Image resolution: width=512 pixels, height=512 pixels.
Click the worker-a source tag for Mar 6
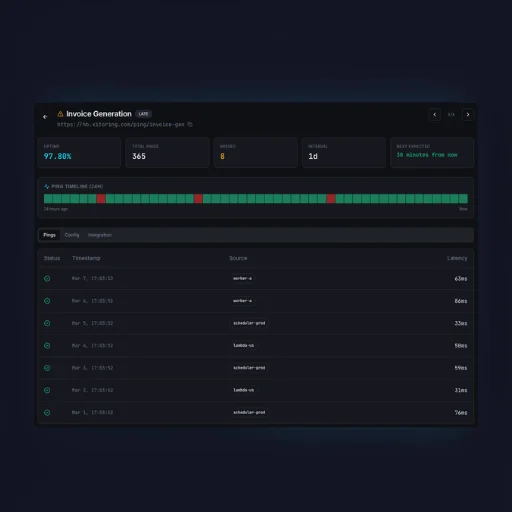242,301
